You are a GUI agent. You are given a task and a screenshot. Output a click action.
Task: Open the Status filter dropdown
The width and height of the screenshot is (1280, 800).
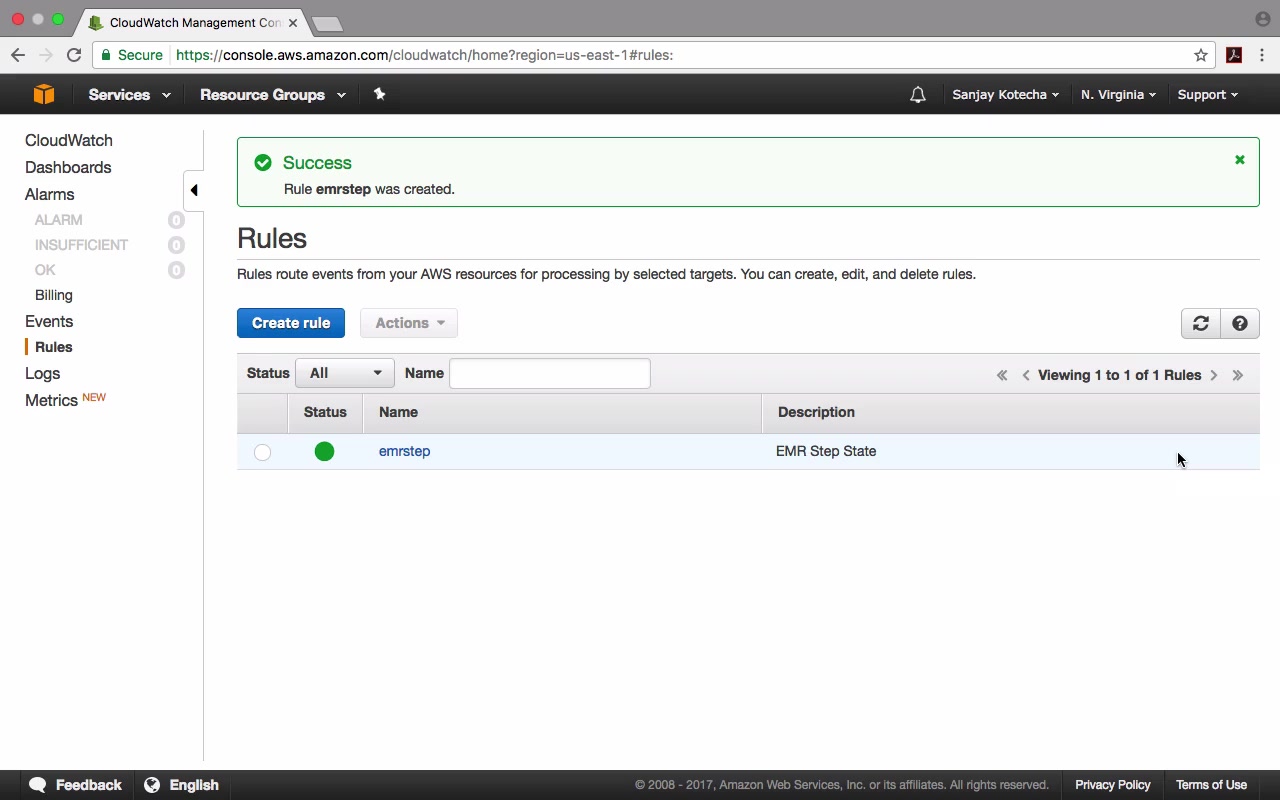coord(345,373)
